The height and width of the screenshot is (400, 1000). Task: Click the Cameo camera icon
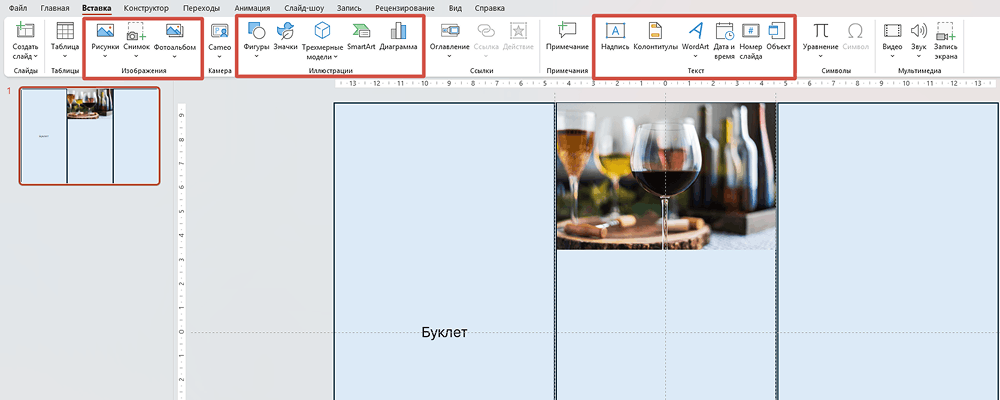click(x=219, y=31)
